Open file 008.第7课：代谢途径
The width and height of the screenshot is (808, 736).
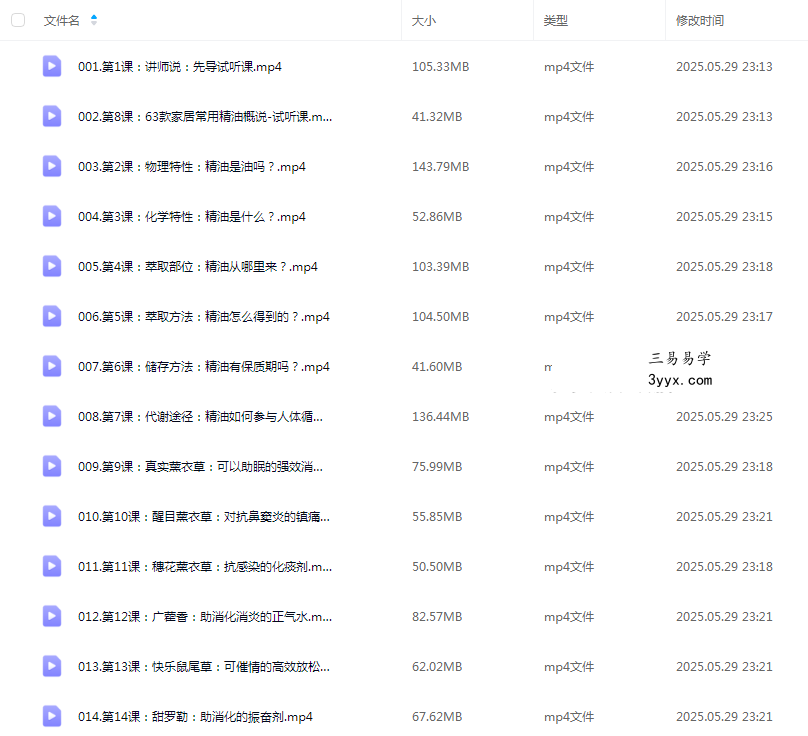200,417
